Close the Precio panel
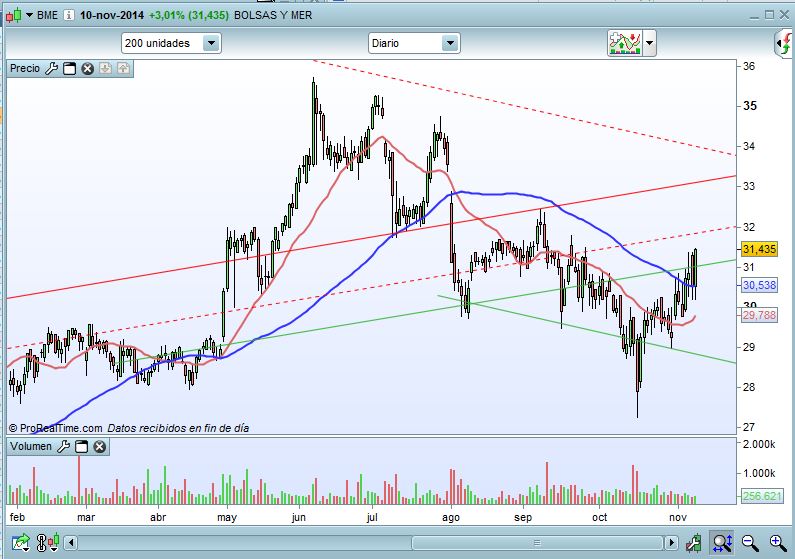 [88, 68]
